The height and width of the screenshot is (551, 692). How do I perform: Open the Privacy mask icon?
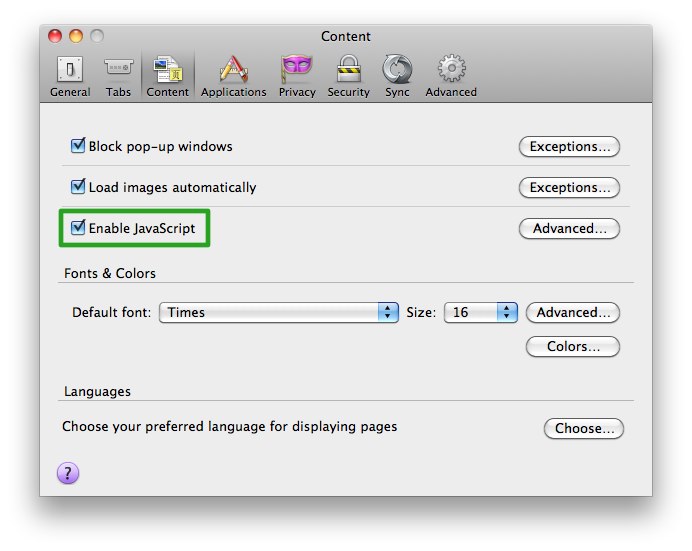[297, 69]
